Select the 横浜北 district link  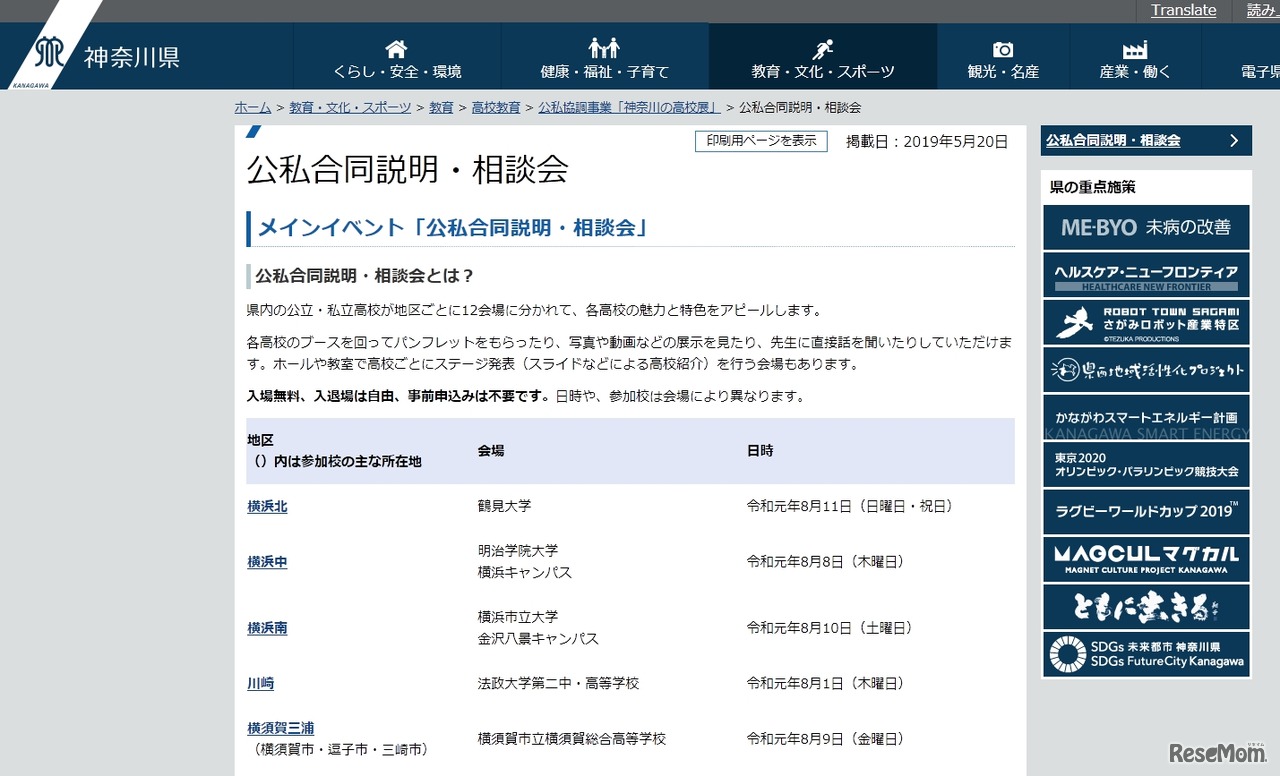pos(266,506)
